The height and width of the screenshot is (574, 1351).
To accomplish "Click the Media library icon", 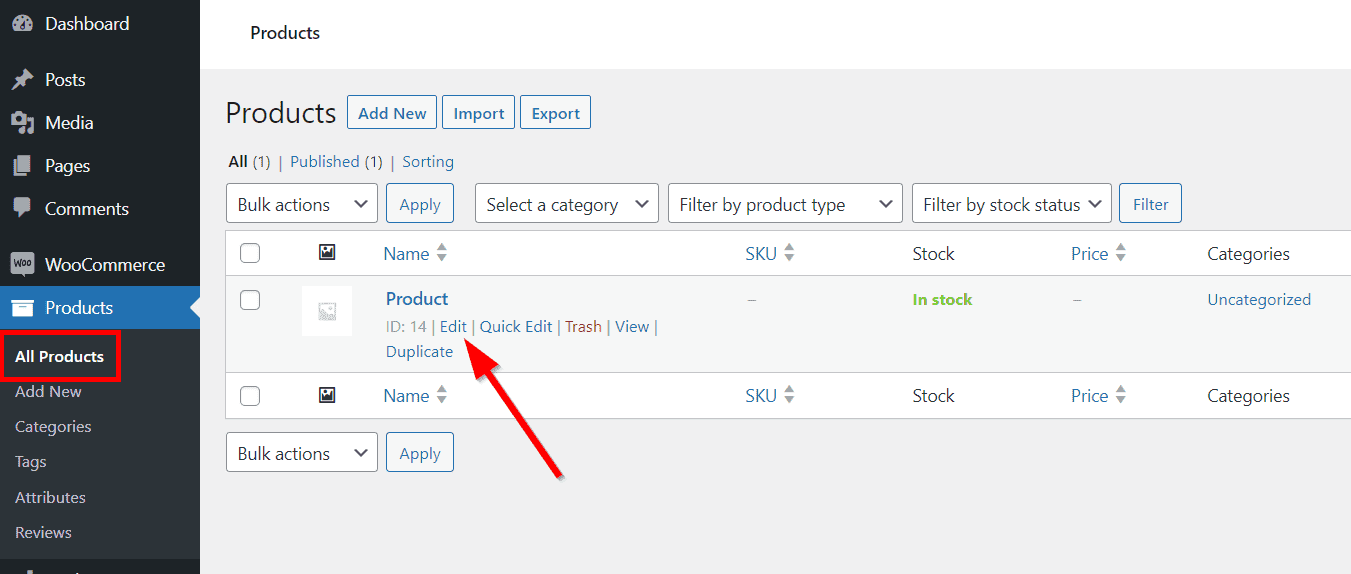I will (22, 123).
